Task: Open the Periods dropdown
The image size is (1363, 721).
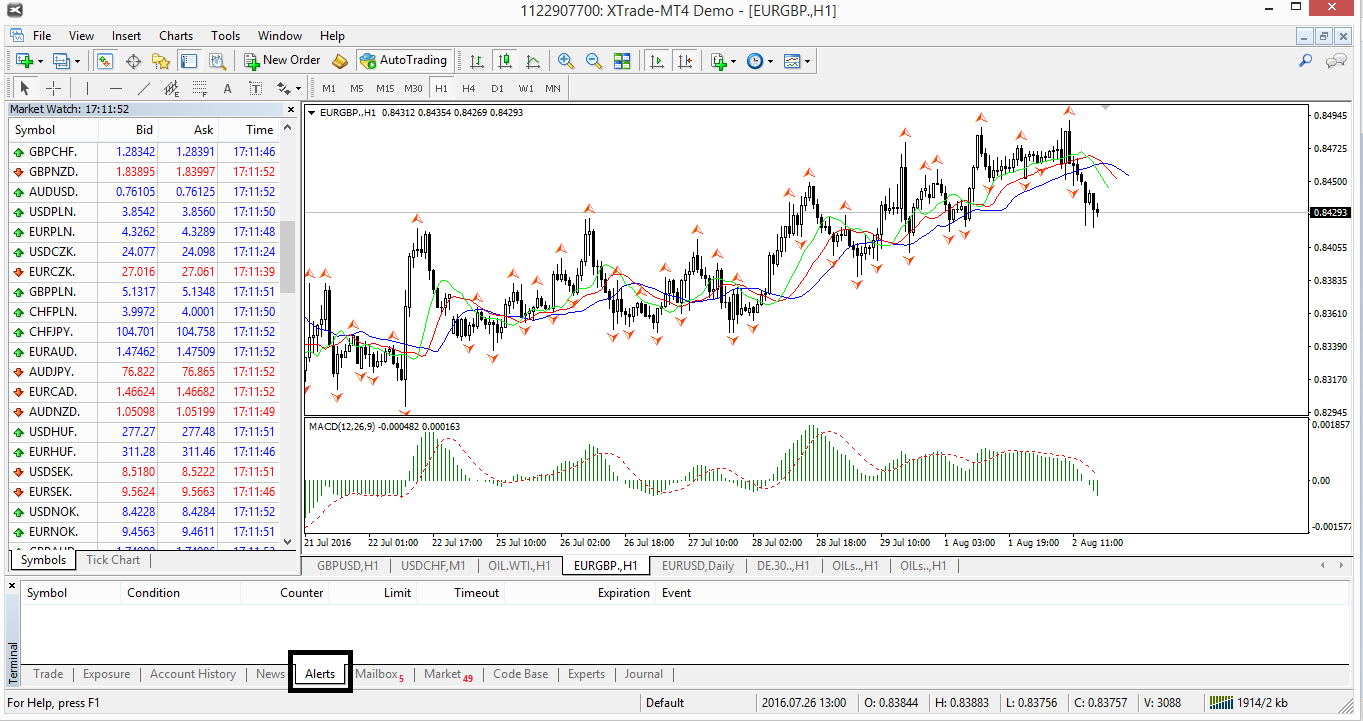Action: pyautogui.click(x=759, y=61)
